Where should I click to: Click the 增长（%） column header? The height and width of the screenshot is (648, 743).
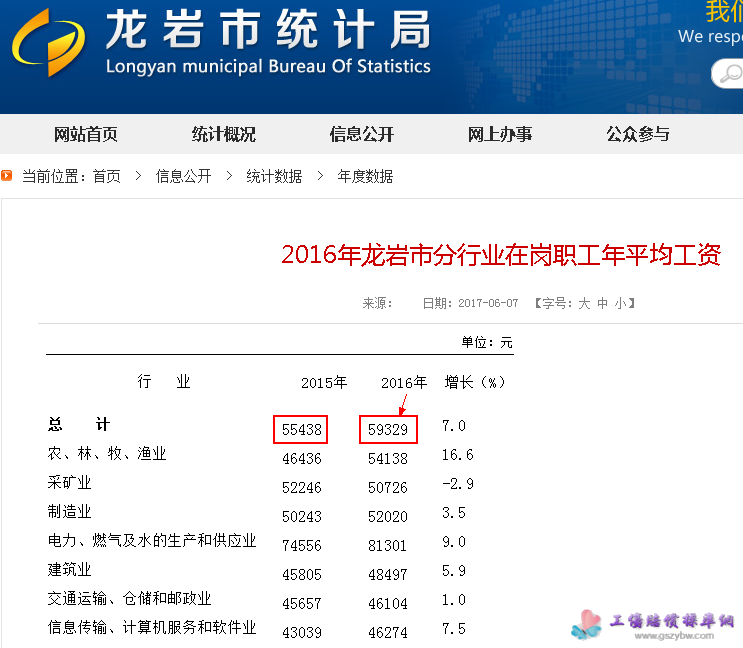tap(475, 382)
